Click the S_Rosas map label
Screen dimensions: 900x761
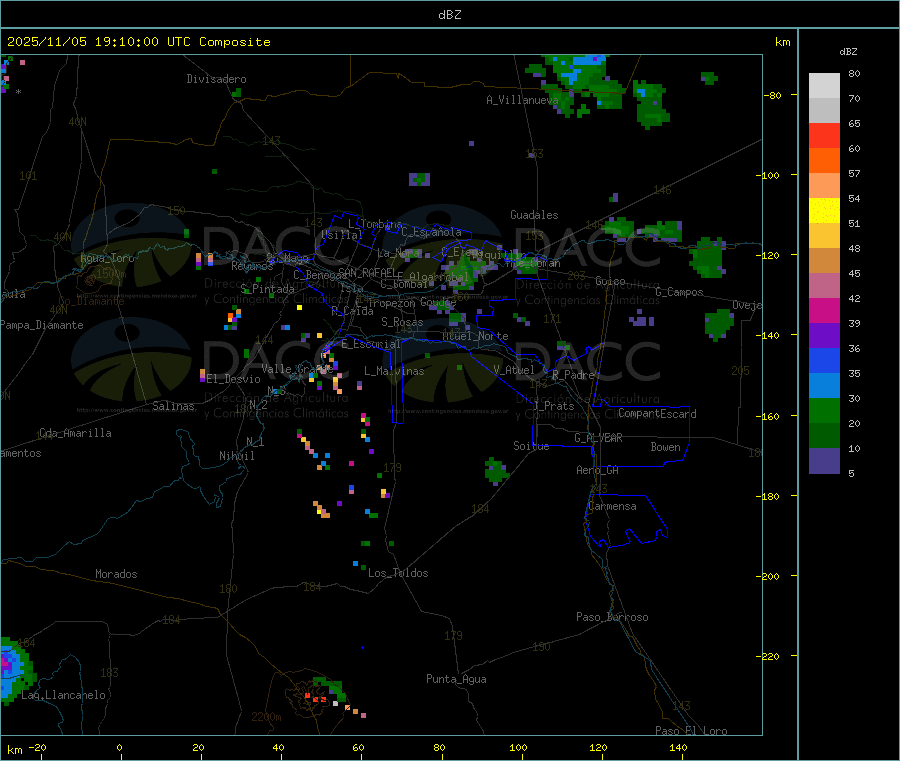[402, 322]
